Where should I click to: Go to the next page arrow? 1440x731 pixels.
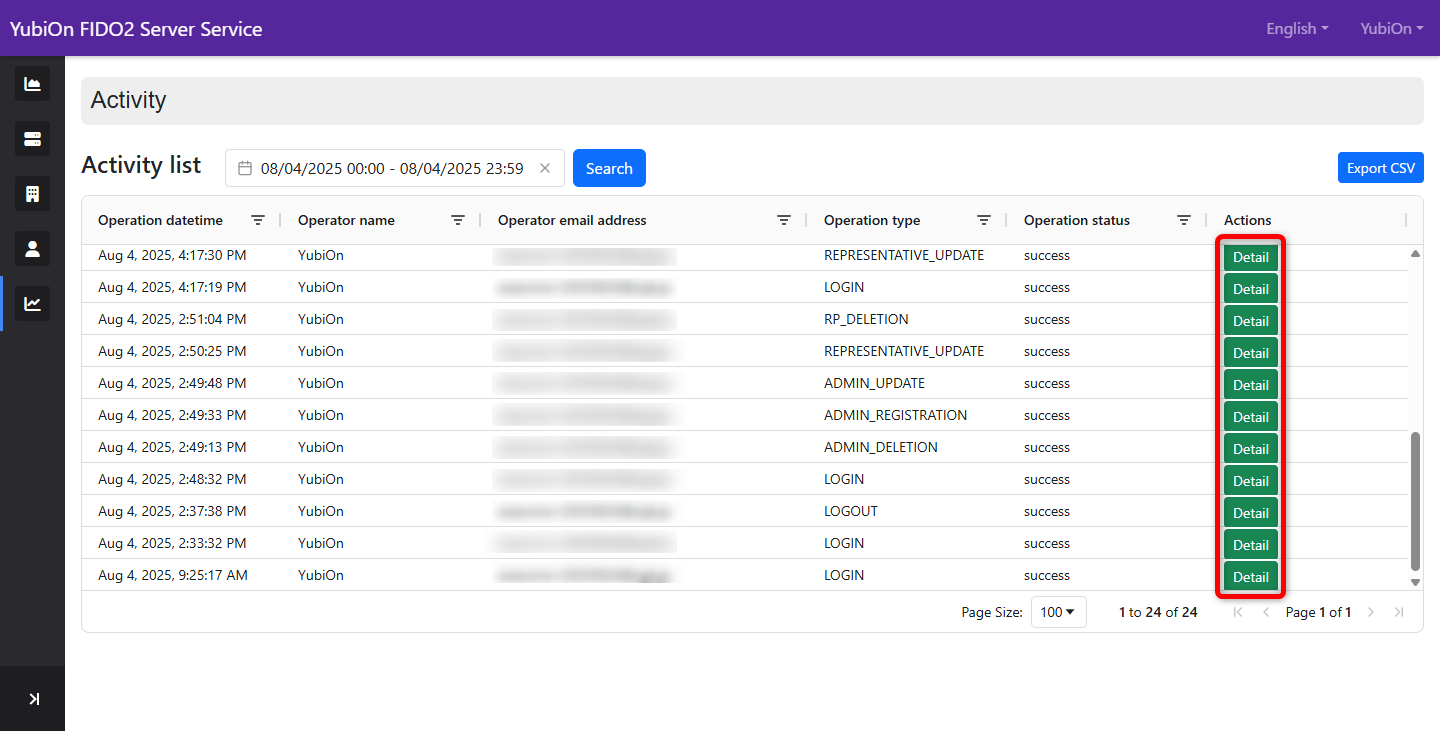[1371, 612]
